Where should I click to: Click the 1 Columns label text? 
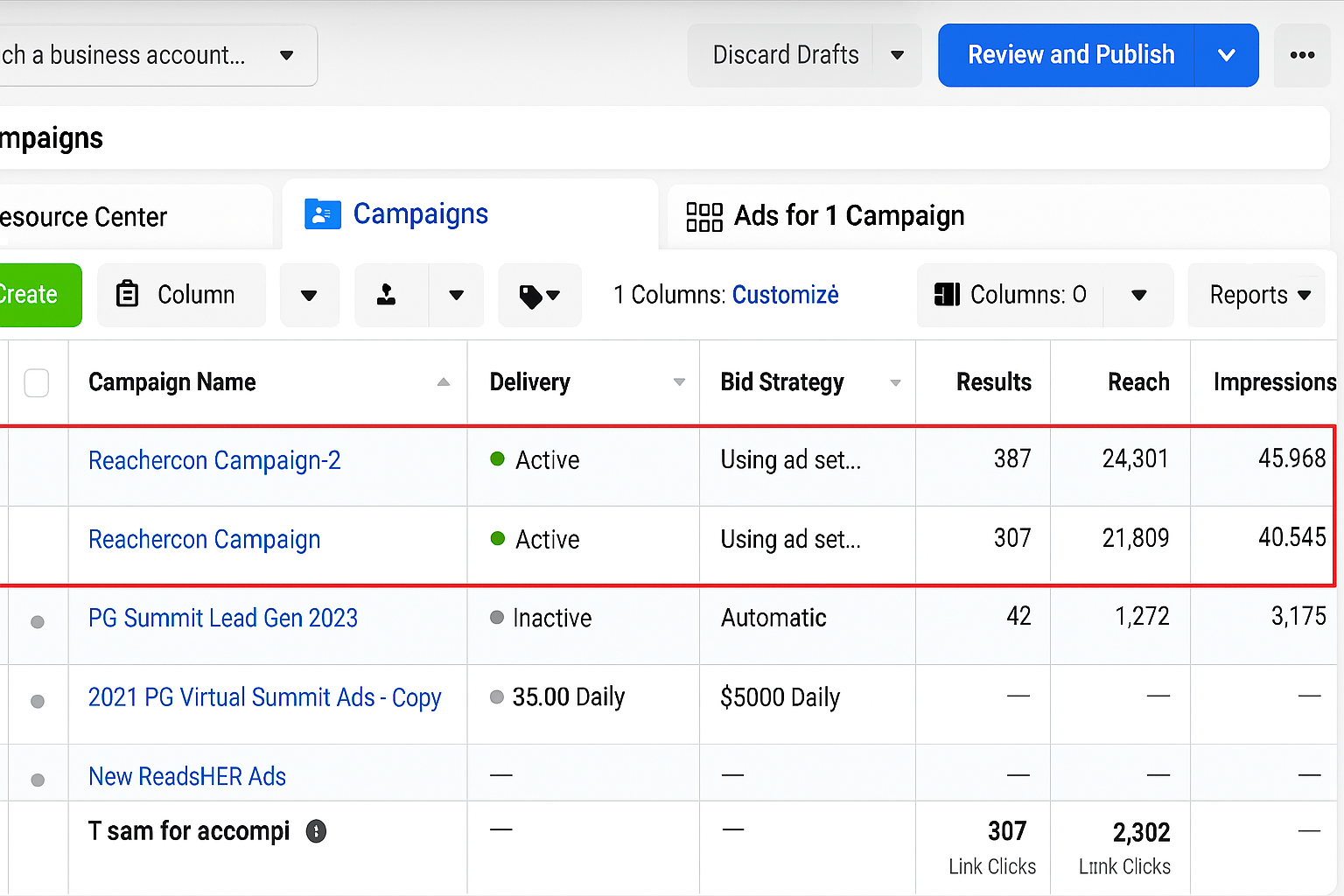tap(669, 295)
